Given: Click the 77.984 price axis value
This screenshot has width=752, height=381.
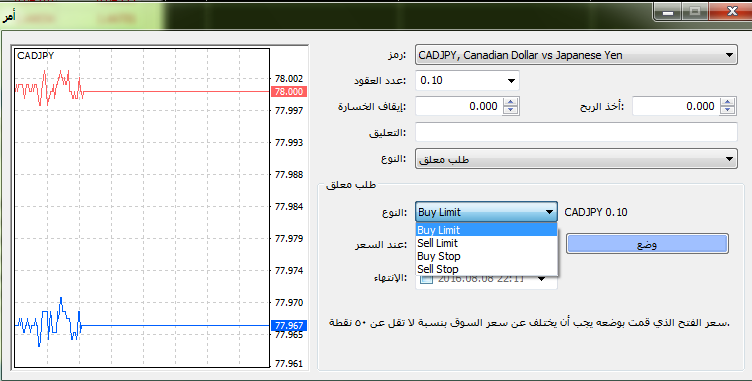Looking at the screenshot, I should [289, 206].
